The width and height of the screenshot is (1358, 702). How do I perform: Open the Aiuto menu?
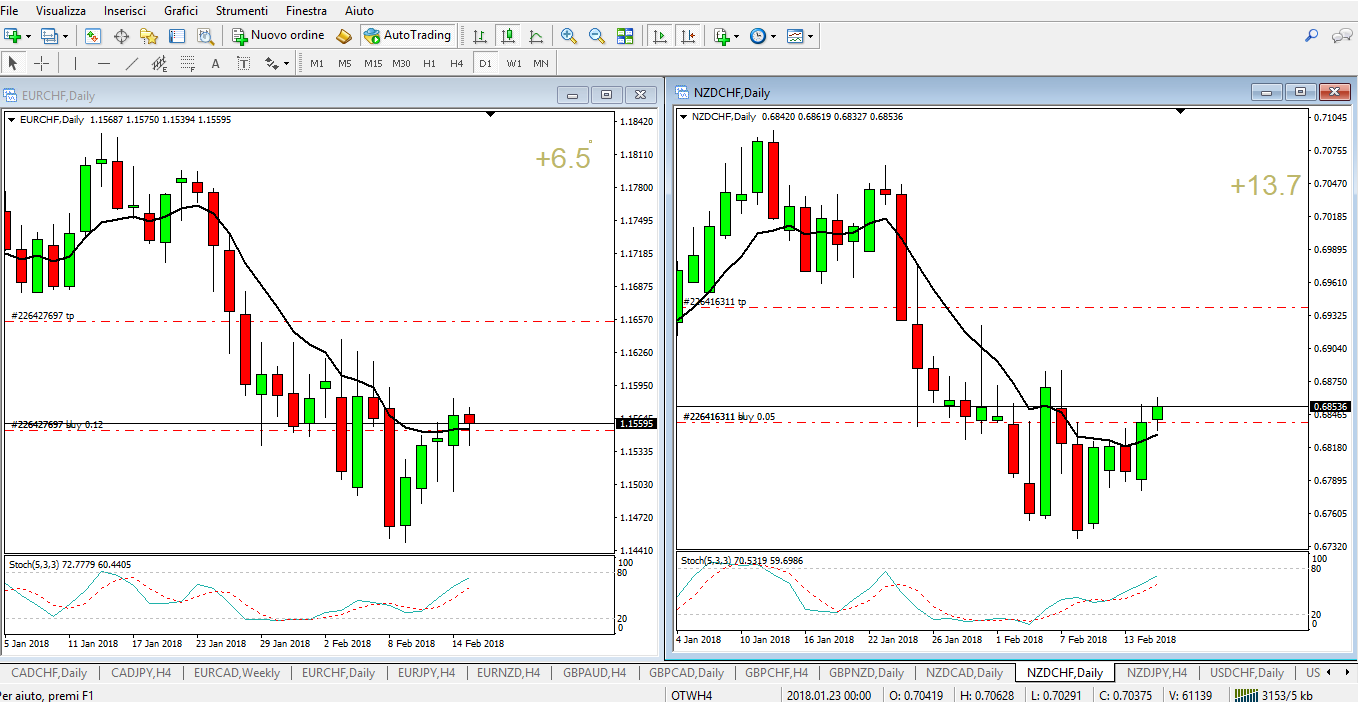359,10
